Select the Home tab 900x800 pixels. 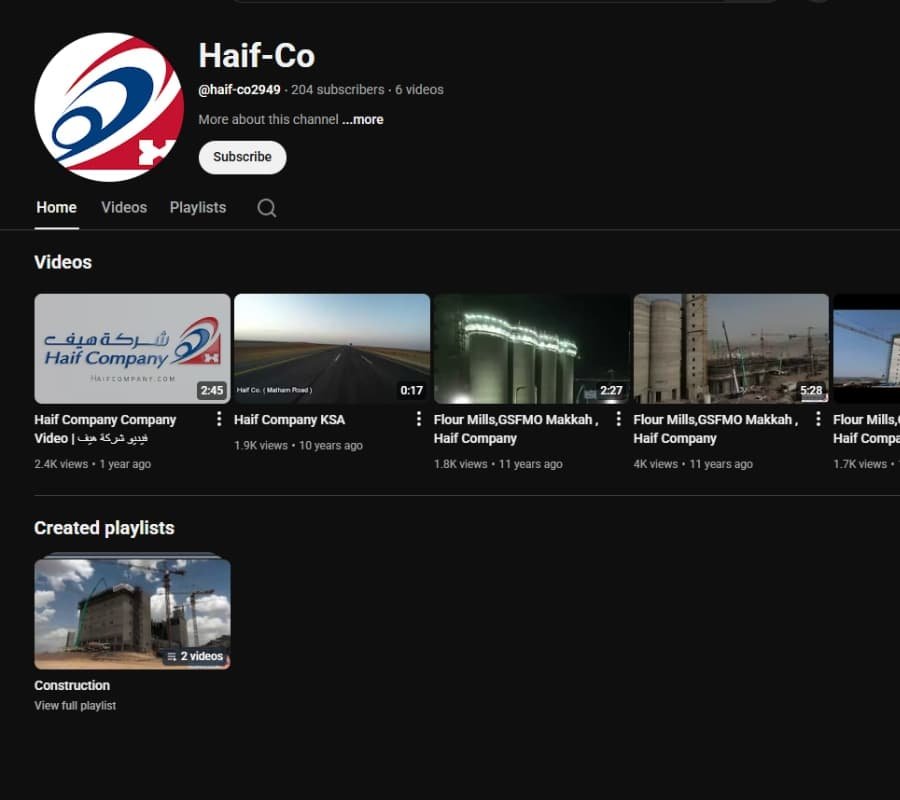56,207
